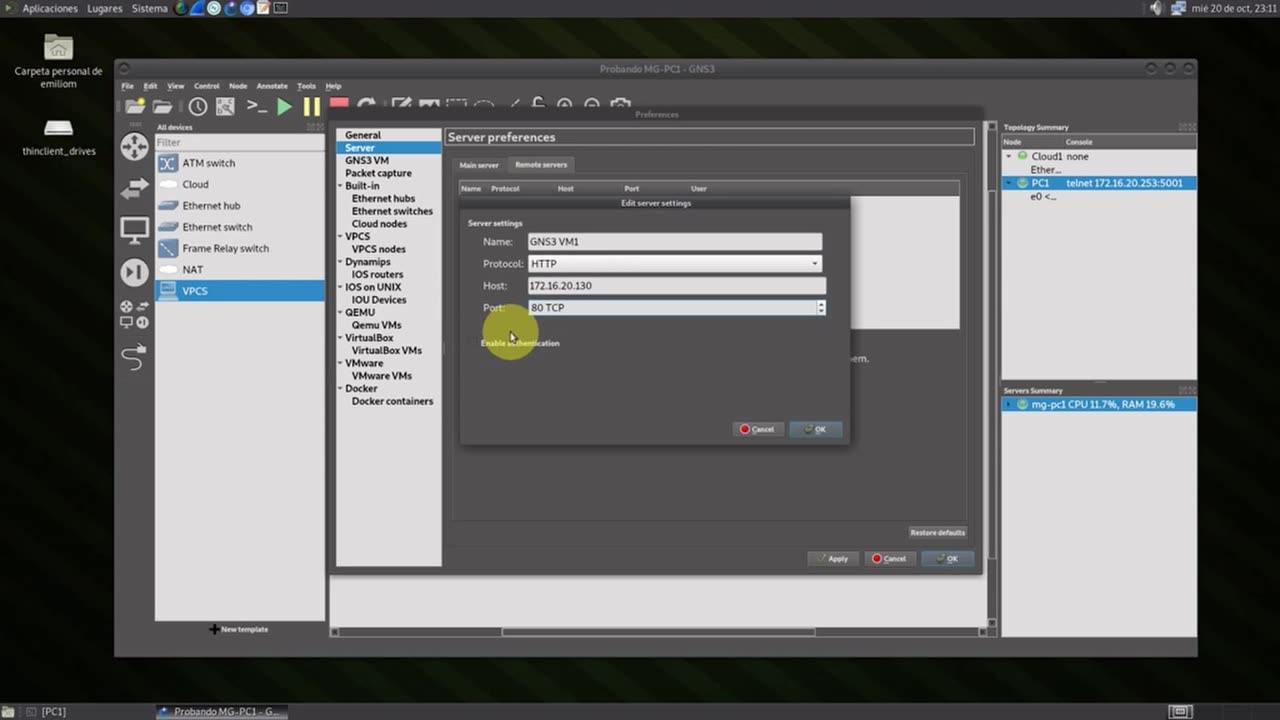Collapse the Built-in tree section
Image resolution: width=1280 pixels, height=720 pixels.
click(x=340, y=186)
